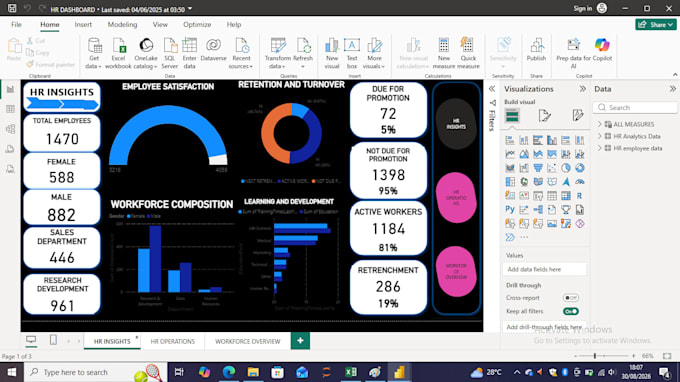Collapse the Data pane

click(672, 89)
